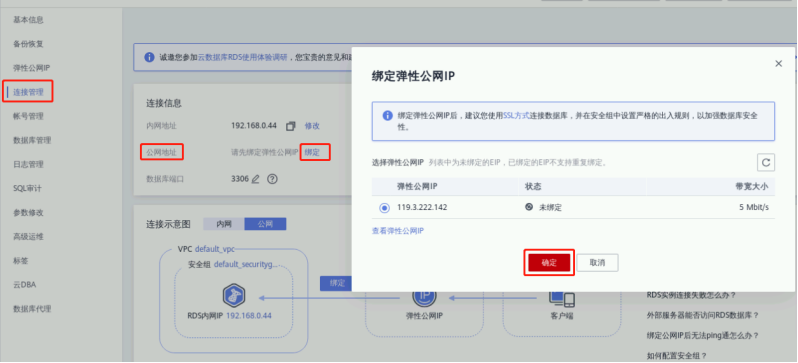Screen dimensions: 798x363
Task: Click the 5 Mbit/s bandwidth cell
Action: click(x=754, y=208)
